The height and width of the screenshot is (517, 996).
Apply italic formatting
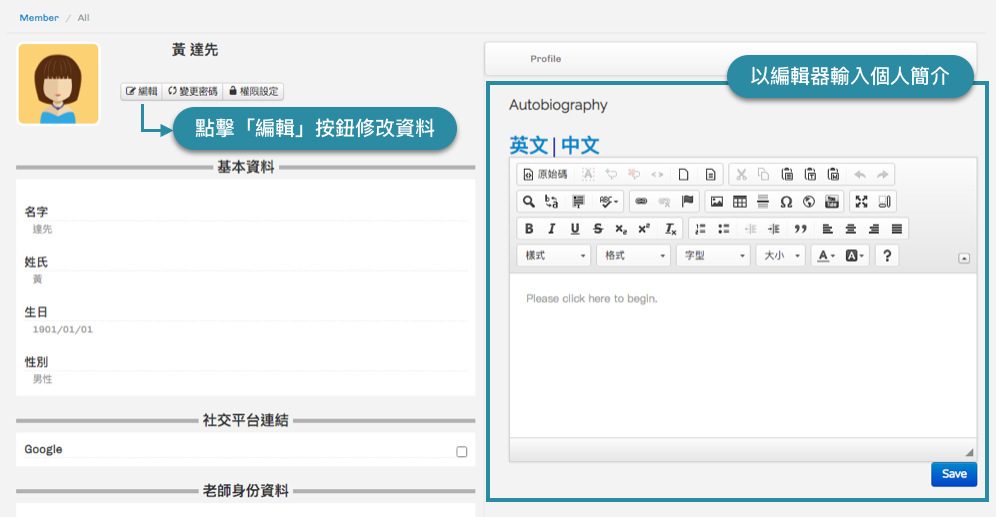pos(551,229)
